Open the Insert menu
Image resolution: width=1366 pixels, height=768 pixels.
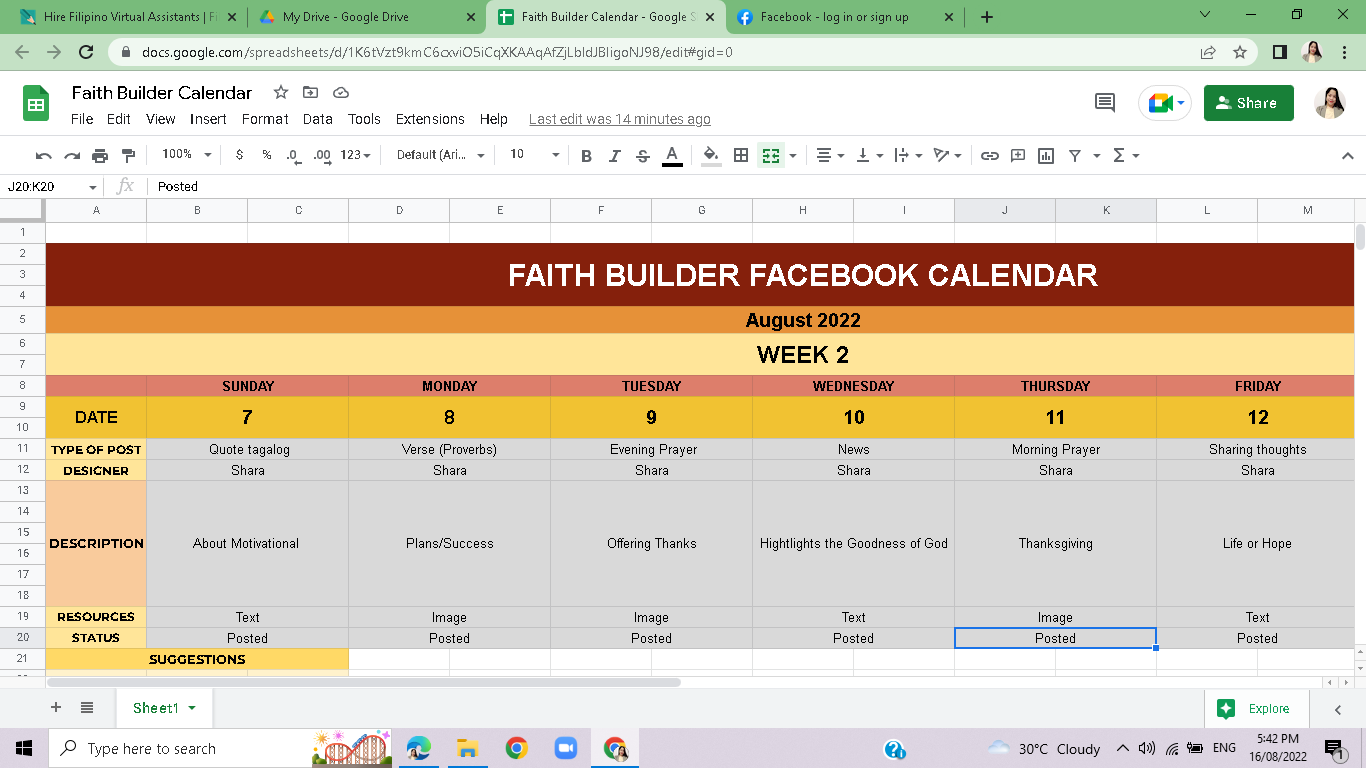click(208, 119)
